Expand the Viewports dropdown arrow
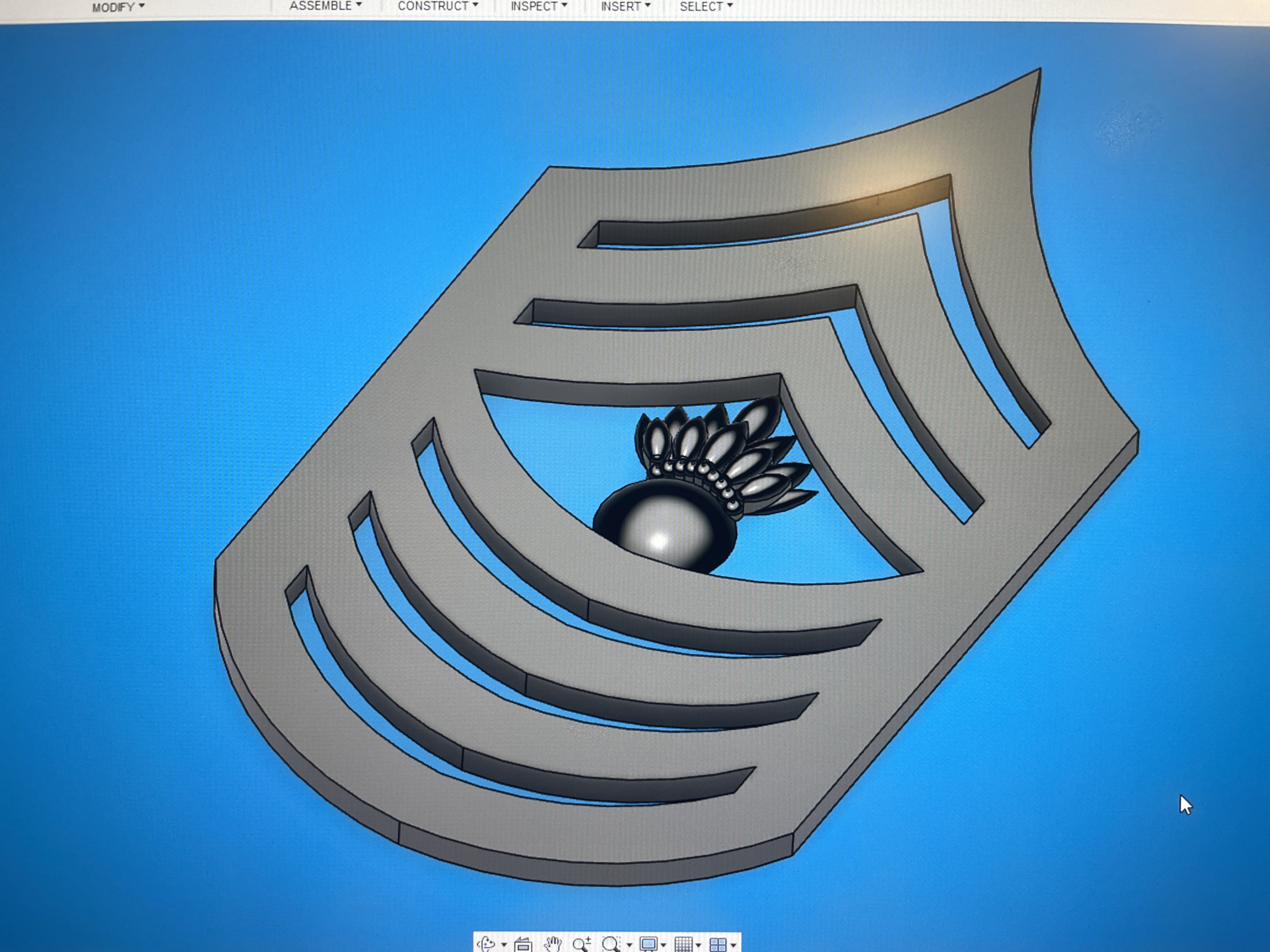1270x952 pixels. pos(734,945)
